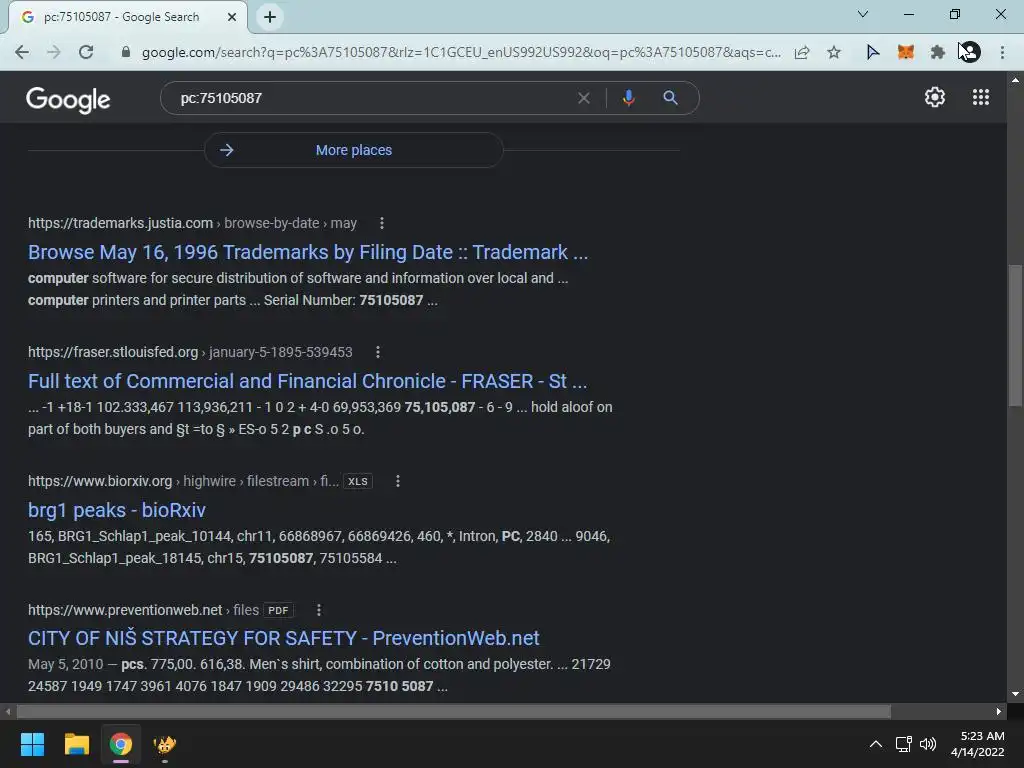Open the Windows Start menu
This screenshot has height=768, width=1024.
(32, 744)
